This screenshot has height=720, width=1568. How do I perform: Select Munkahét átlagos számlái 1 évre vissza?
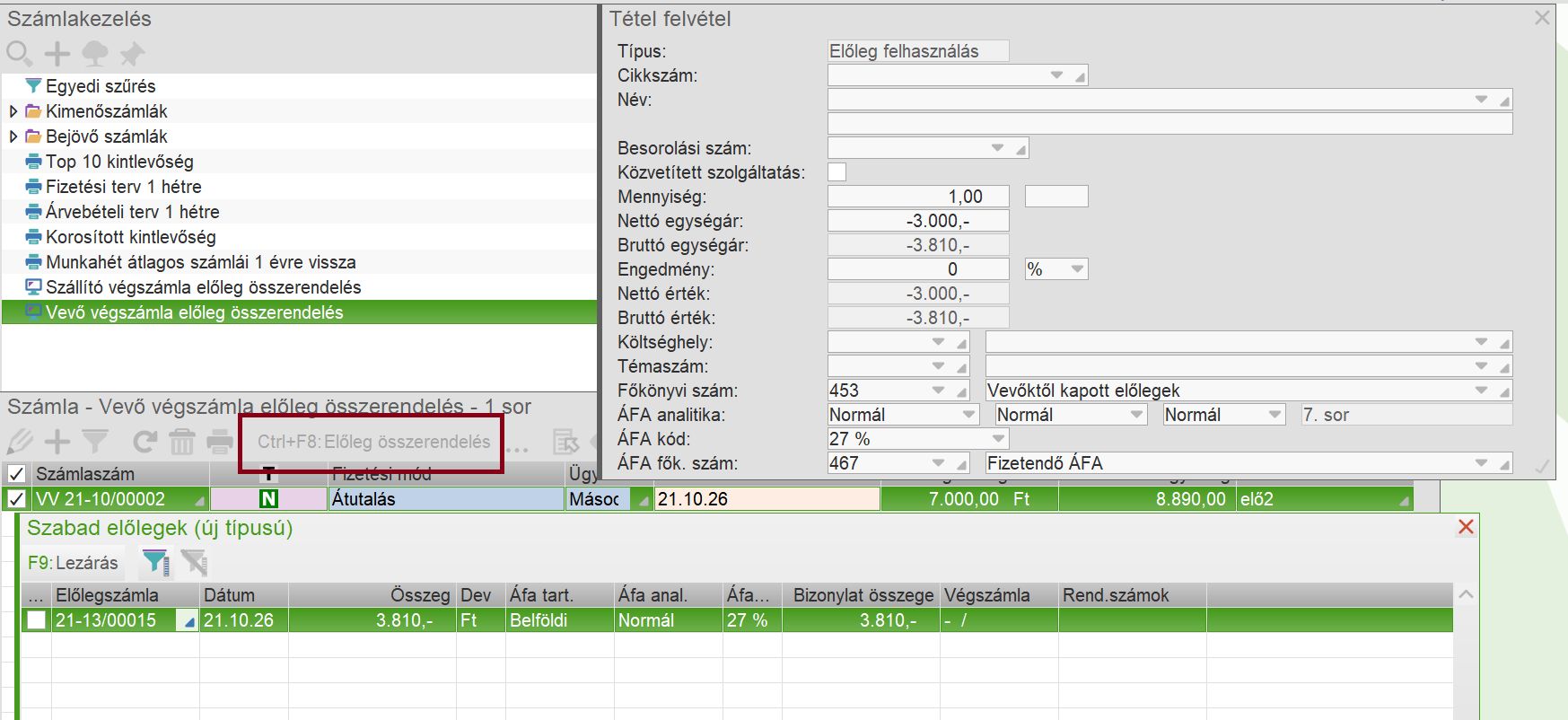coord(201,262)
